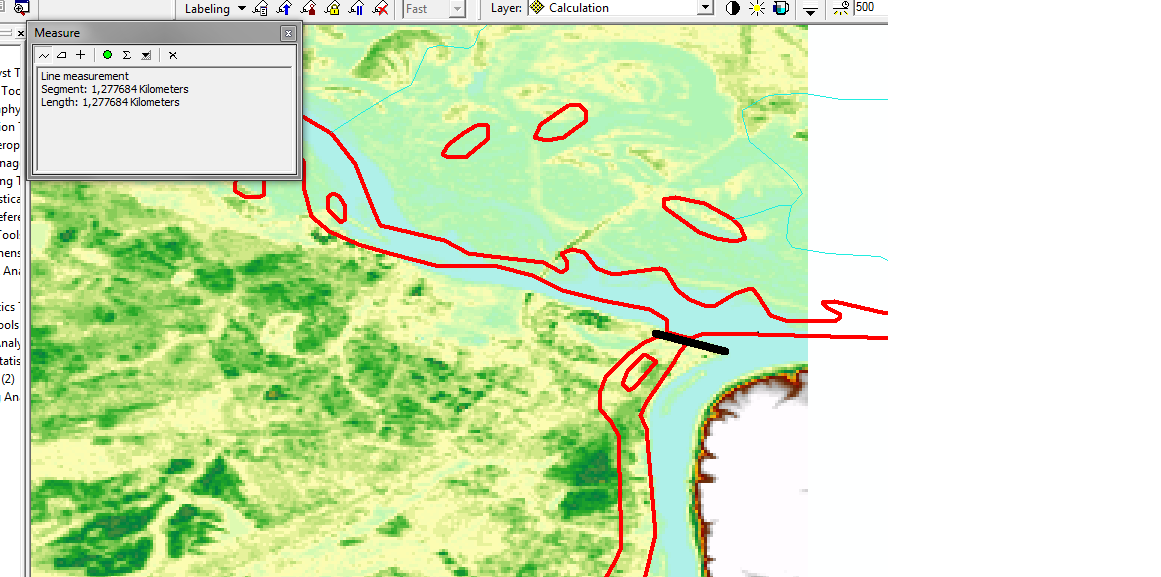Image resolution: width=1161 pixels, height=577 pixels.
Task: Click the Swipe Layer icon
Action: 811,10
